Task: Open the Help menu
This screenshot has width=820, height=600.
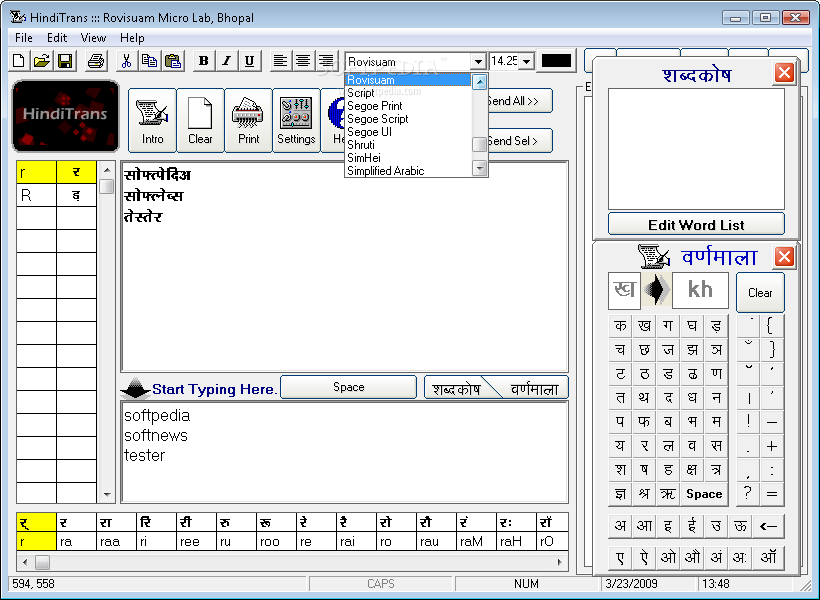Action: click(132, 38)
